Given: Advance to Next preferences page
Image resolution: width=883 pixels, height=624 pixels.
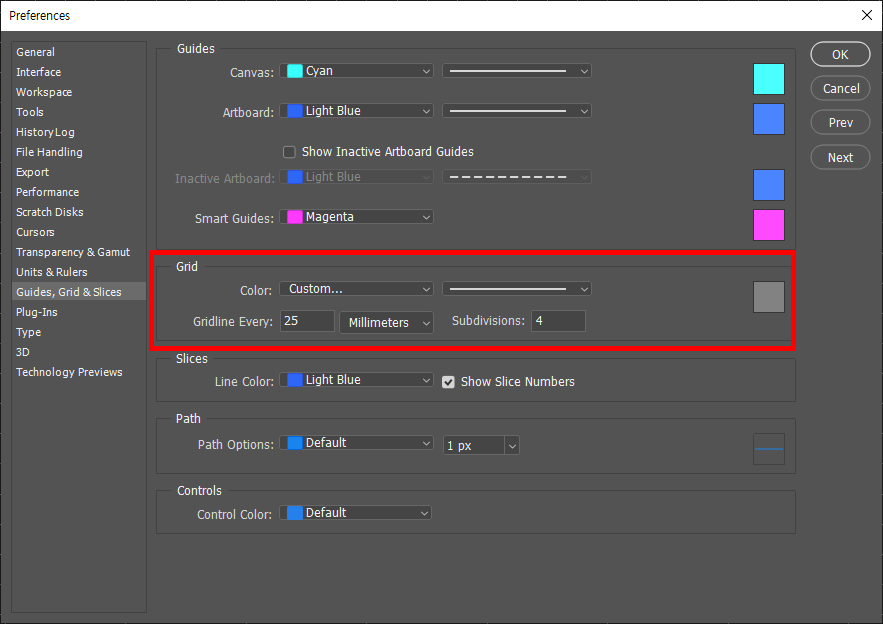Looking at the screenshot, I should pyautogui.click(x=840, y=157).
